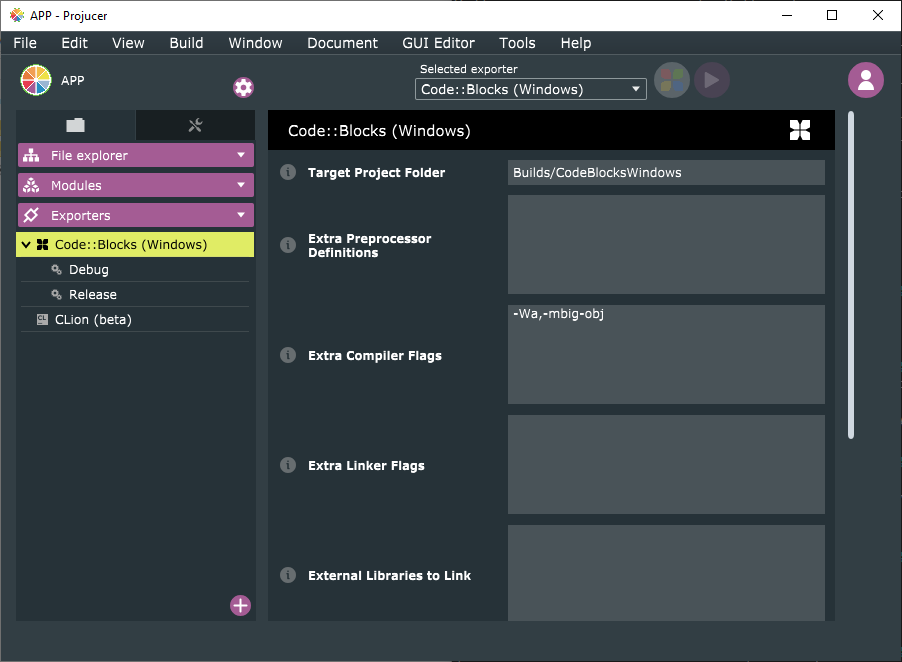The width and height of the screenshot is (902, 662).
Task: Open the Window menu
Action: (255, 43)
